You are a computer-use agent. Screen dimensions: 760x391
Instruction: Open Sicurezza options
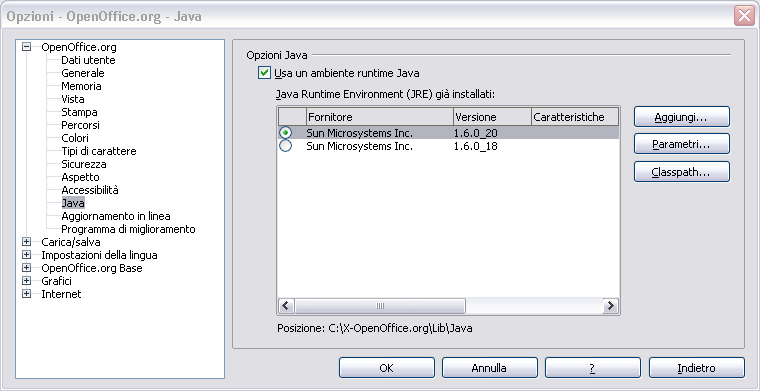[84, 164]
